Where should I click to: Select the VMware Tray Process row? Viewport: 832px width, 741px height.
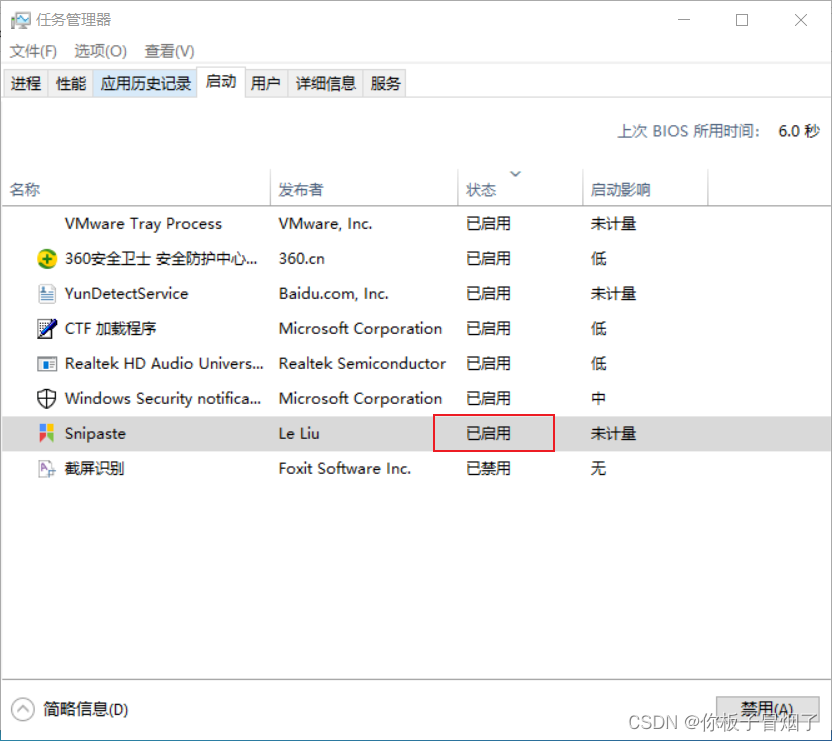416,223
